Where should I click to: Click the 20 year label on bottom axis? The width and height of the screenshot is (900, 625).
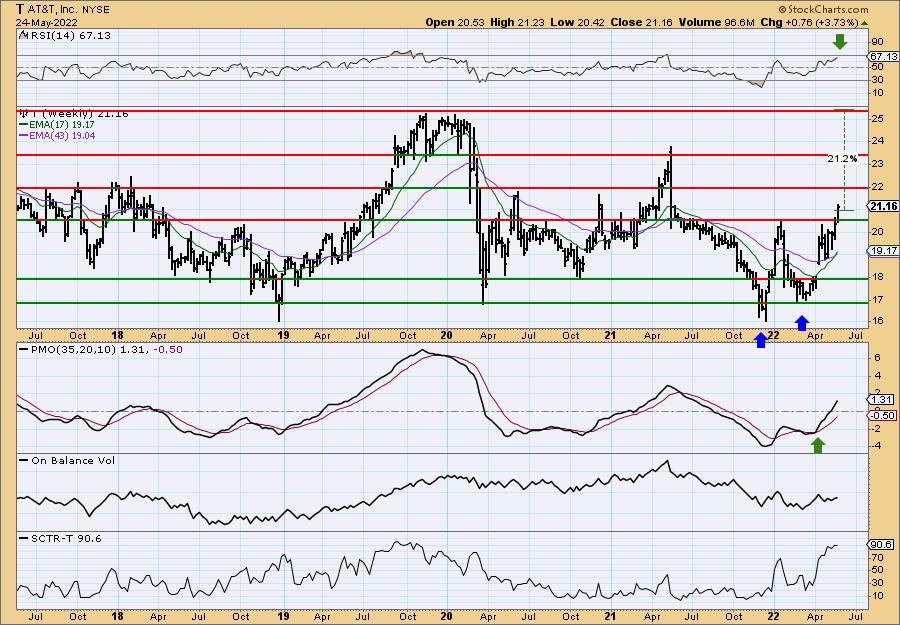[x=446, y=617]
